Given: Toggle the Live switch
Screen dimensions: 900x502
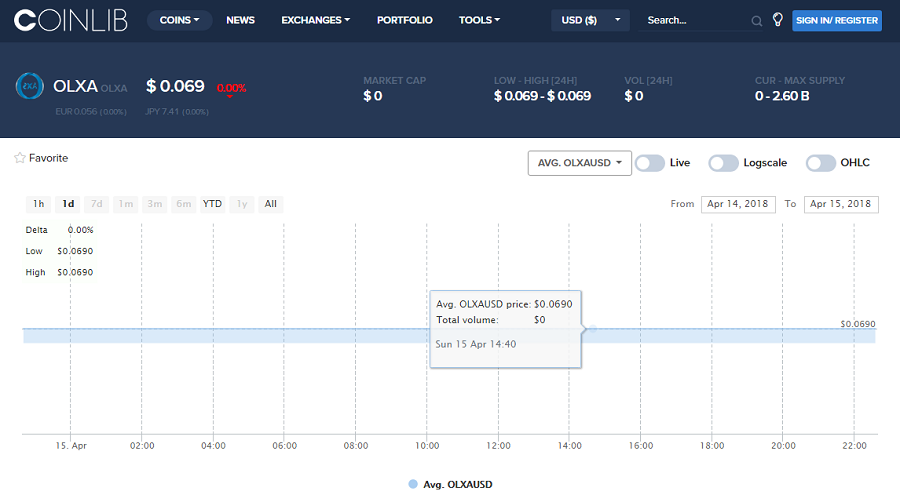Looking at the screenshot, I should 650,163.
